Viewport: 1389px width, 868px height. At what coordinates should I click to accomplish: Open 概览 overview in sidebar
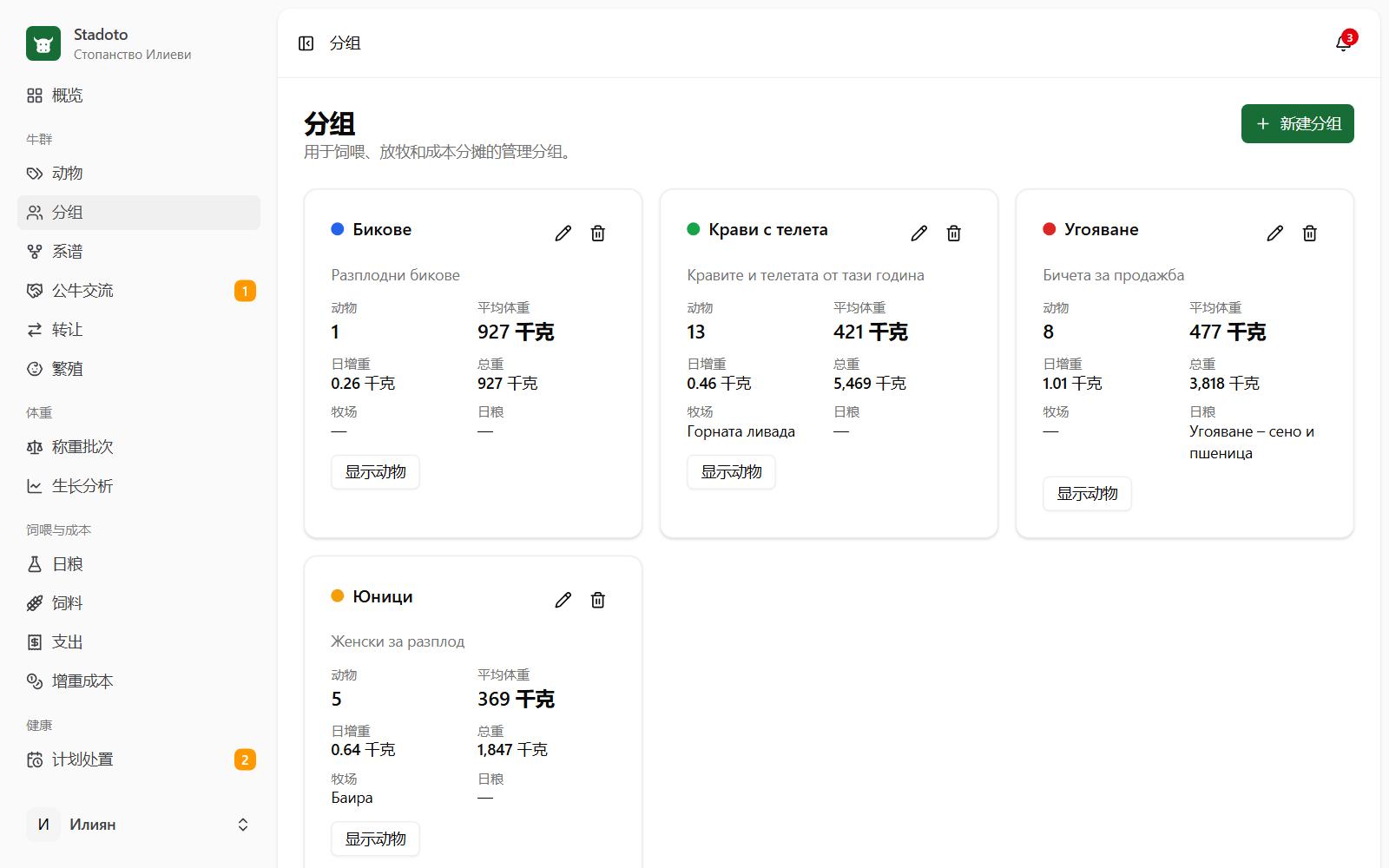coord(139,95)
